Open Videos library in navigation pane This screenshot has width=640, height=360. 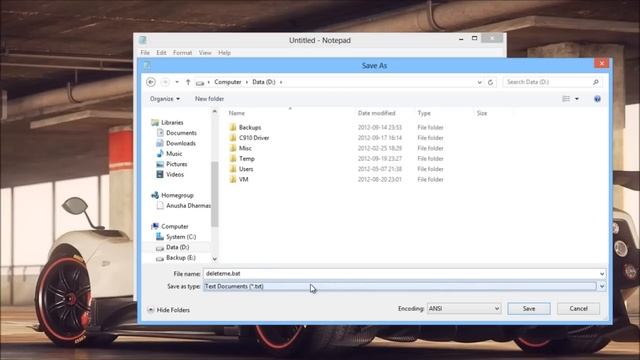coord(175,174)
